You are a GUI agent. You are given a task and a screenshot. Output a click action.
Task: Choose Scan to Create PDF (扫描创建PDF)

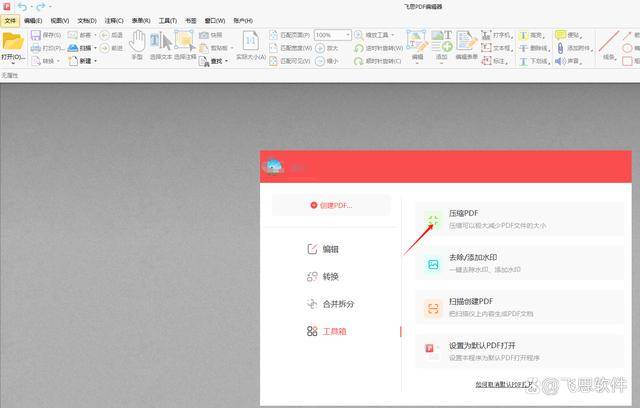[x=520, y=307]
